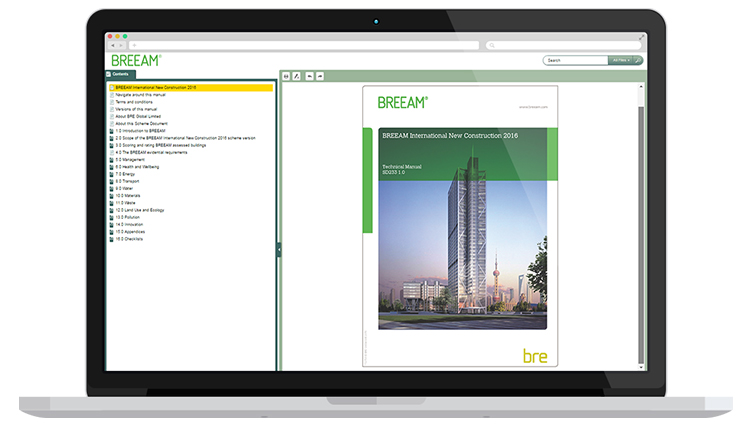This screenshot has width=750, height=424.
Task: Click the scrollbar down arrow in document pane
Action: (x=641, y=367)
